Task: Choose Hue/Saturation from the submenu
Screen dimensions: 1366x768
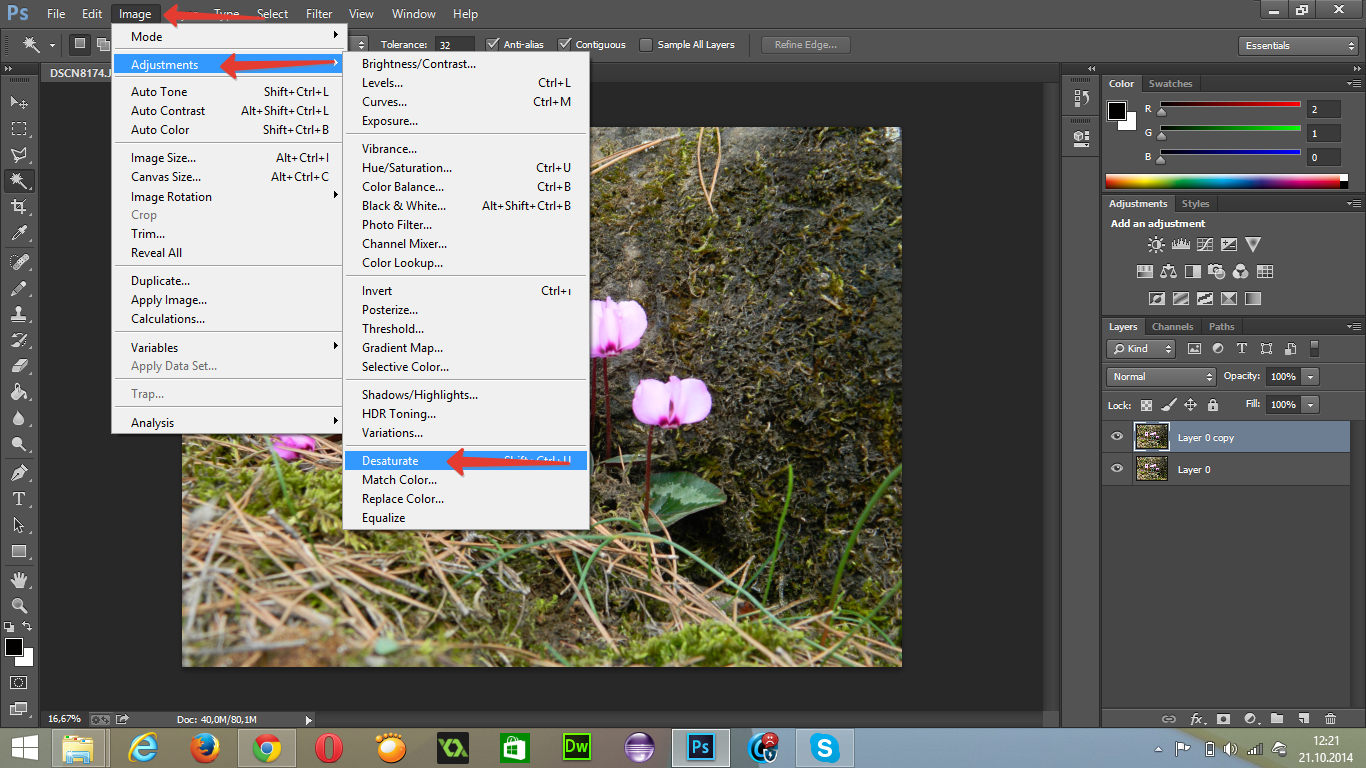Action: pos(466,168)
